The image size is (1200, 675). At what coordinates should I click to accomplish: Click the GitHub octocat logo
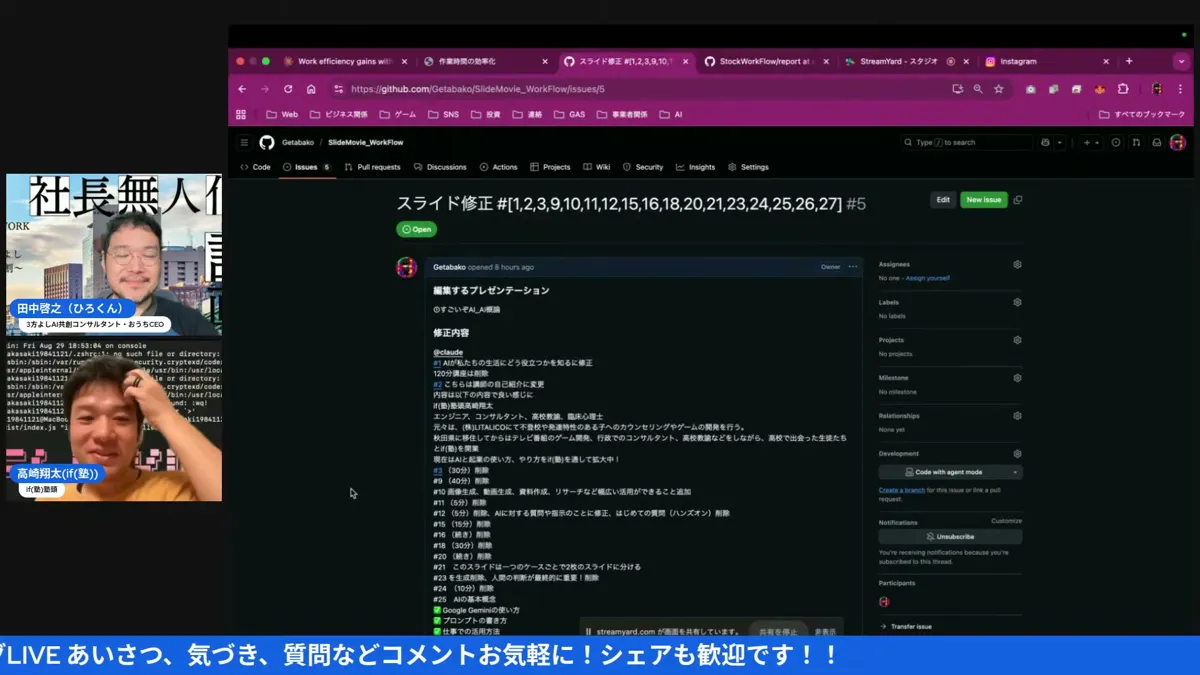pos(267,143)
